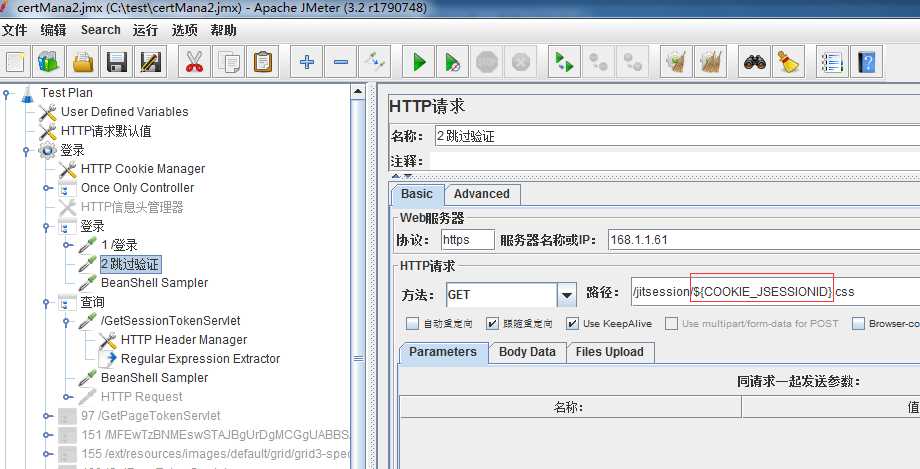This screenshot has height=469, width=920.
Task: Click the 协议 field showing https
Action: 468,239
